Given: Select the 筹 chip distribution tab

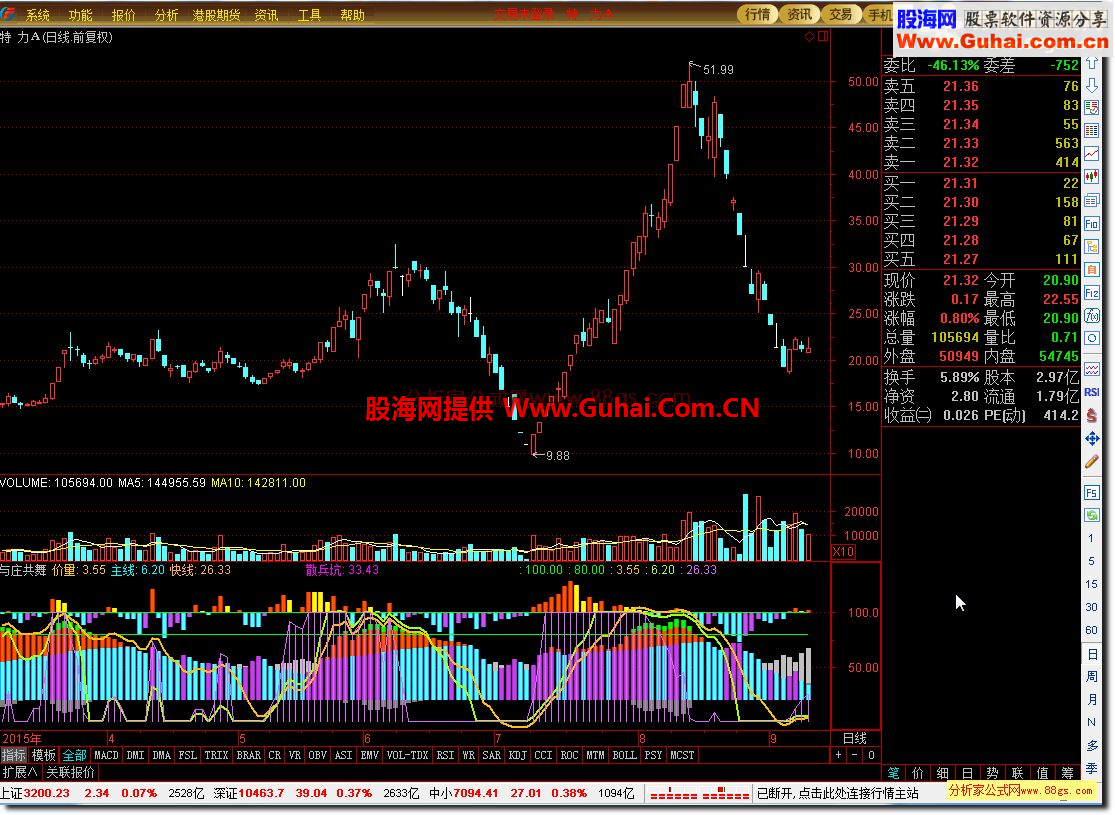Looking at the screenshot, I should click(x=1067, y=772).
